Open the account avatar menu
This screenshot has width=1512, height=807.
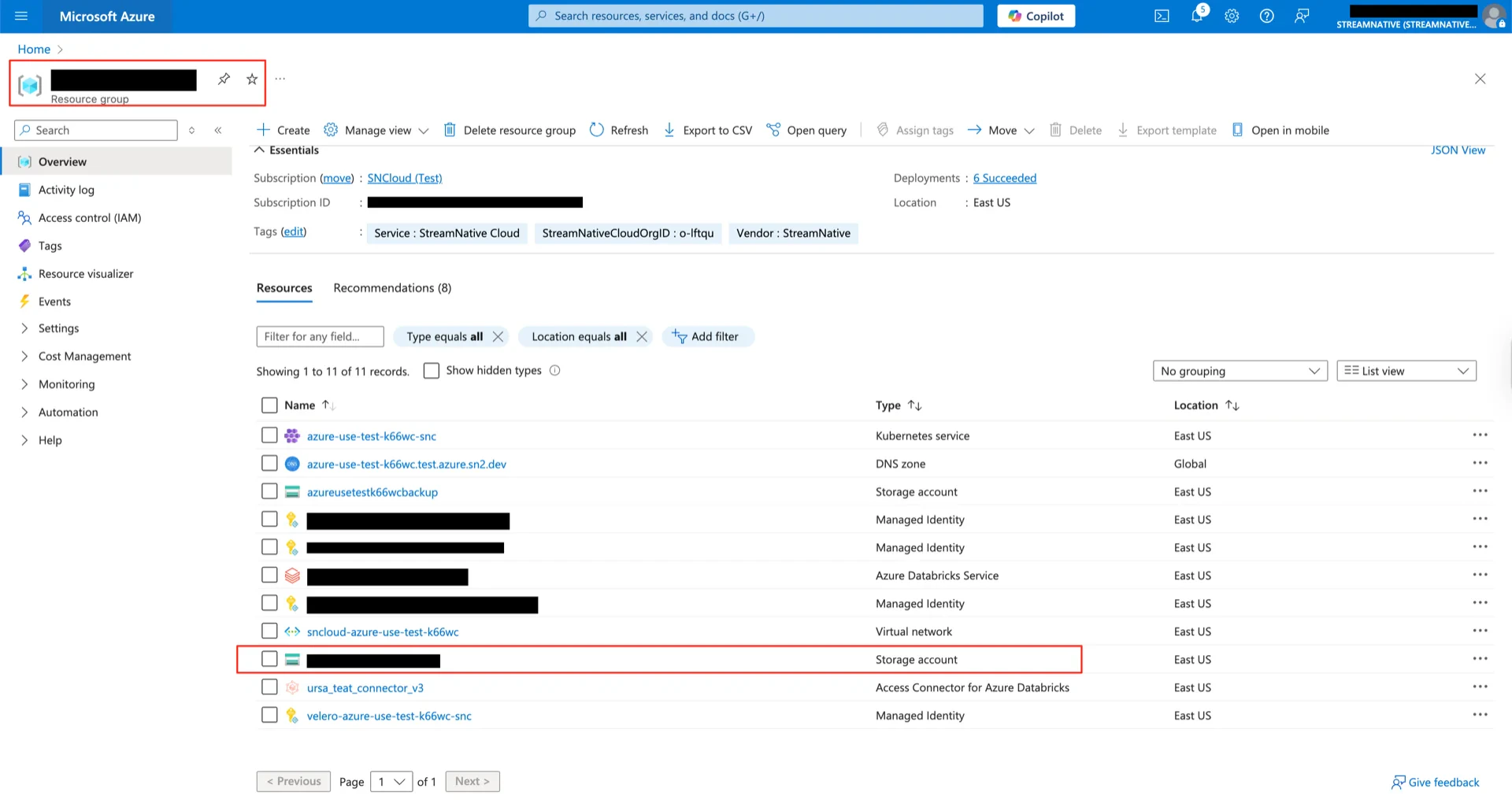coord(1494,16)
